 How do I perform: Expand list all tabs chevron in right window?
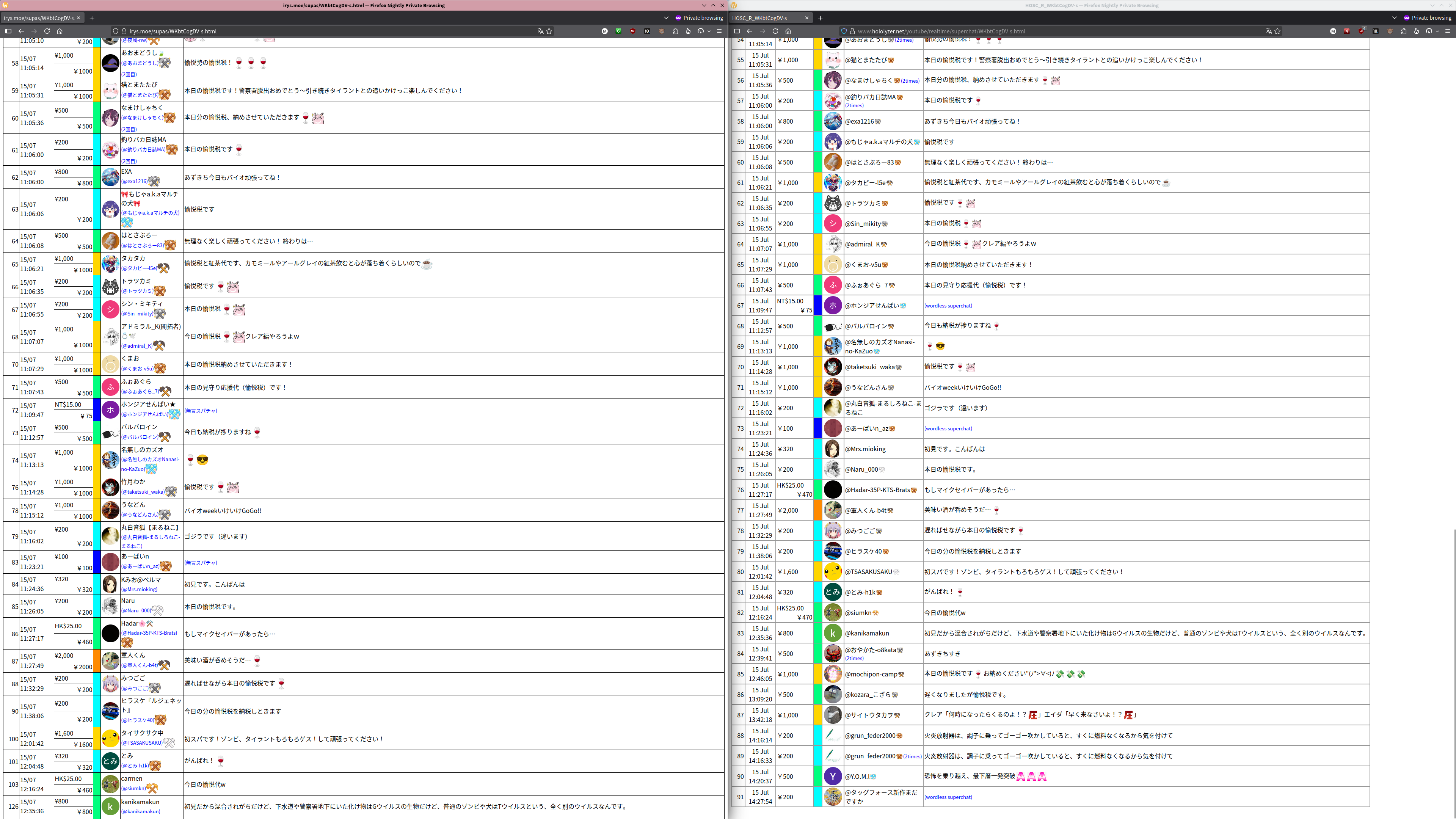[x=1395, y=18]
